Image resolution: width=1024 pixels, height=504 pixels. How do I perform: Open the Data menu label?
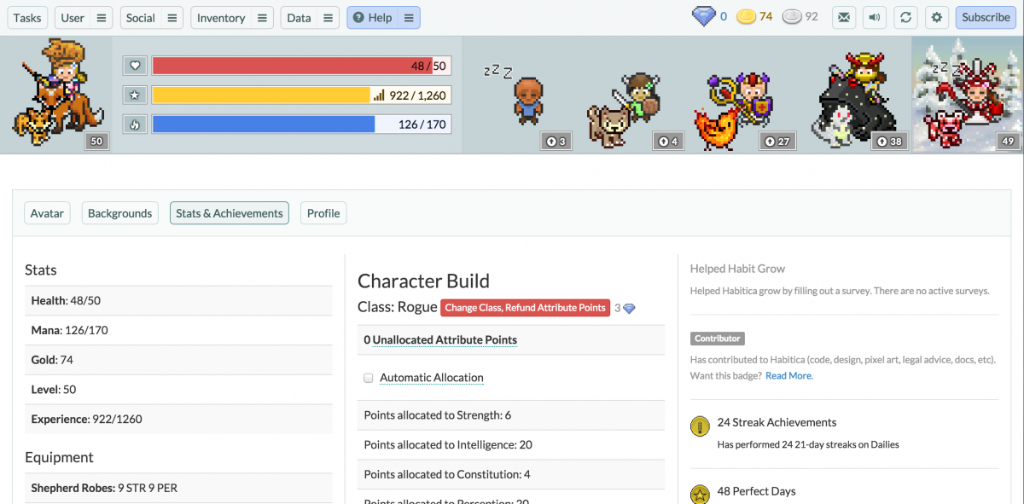[299, 18]
